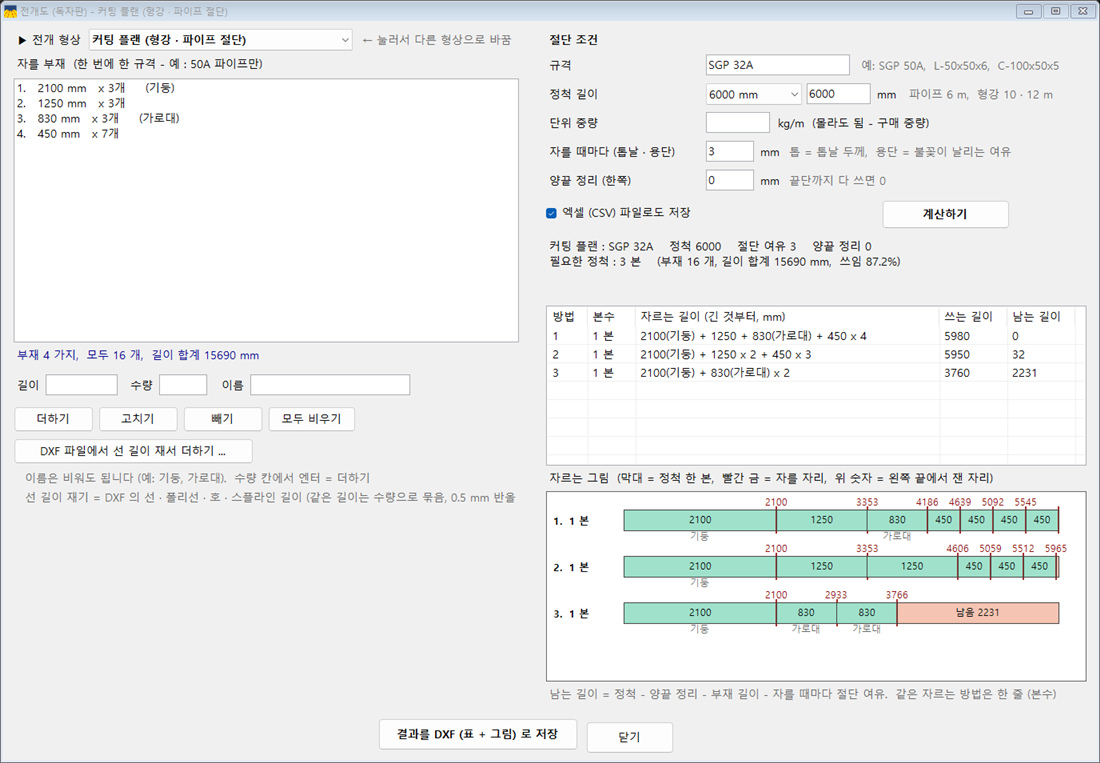Focus the 양끝 정리 (한쪽) value field
The height and width of the screenshot is (763, 1100).
pos(730,180)
